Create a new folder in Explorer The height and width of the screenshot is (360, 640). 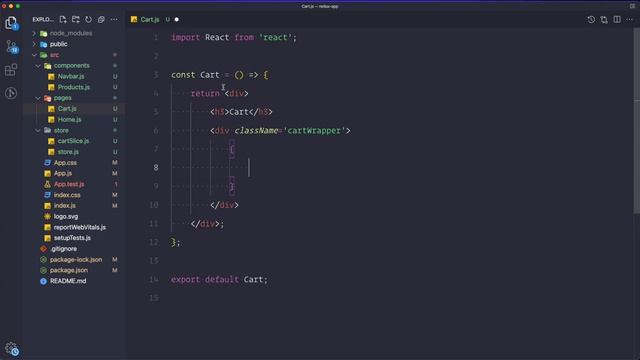76,20
